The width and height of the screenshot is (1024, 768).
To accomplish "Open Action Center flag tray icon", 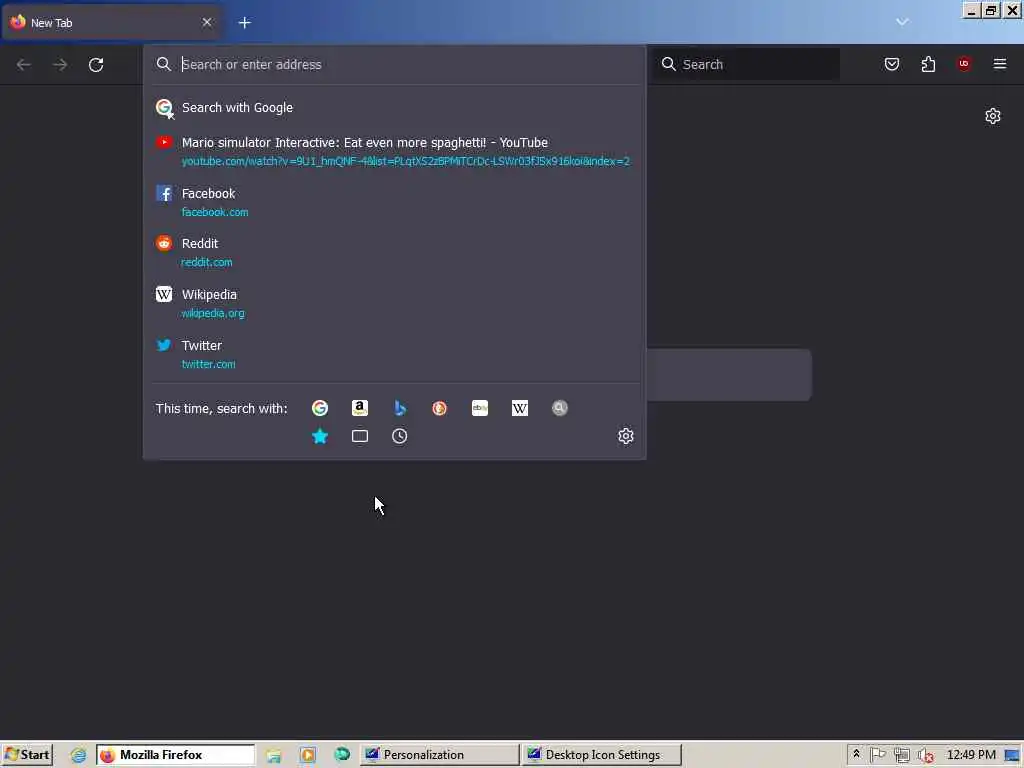I will pos(878,756).
